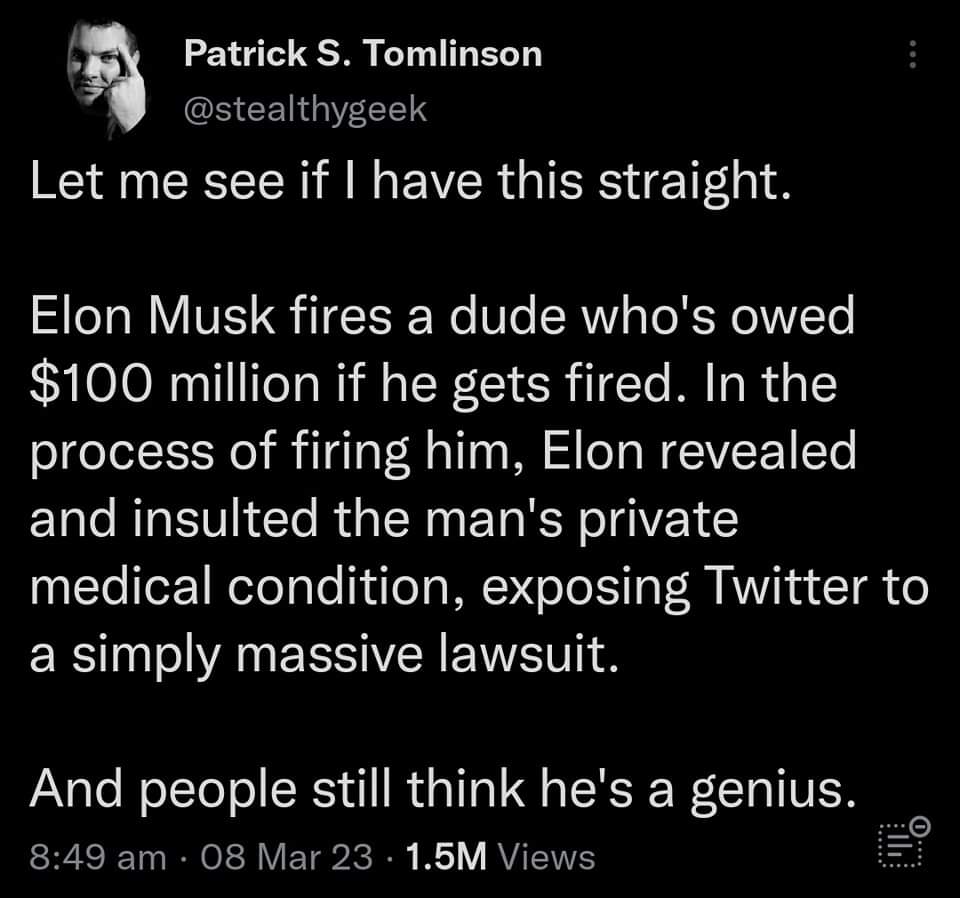Open the three-dot more options menu
This screenshot has height=898, width=960.
pyautogui.click(x=912, y=55)
